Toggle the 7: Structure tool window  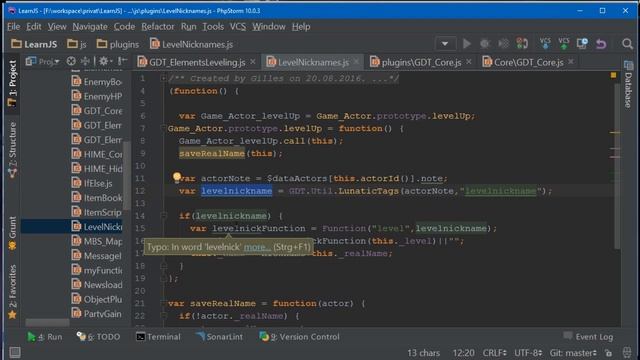tap(12, 149)
